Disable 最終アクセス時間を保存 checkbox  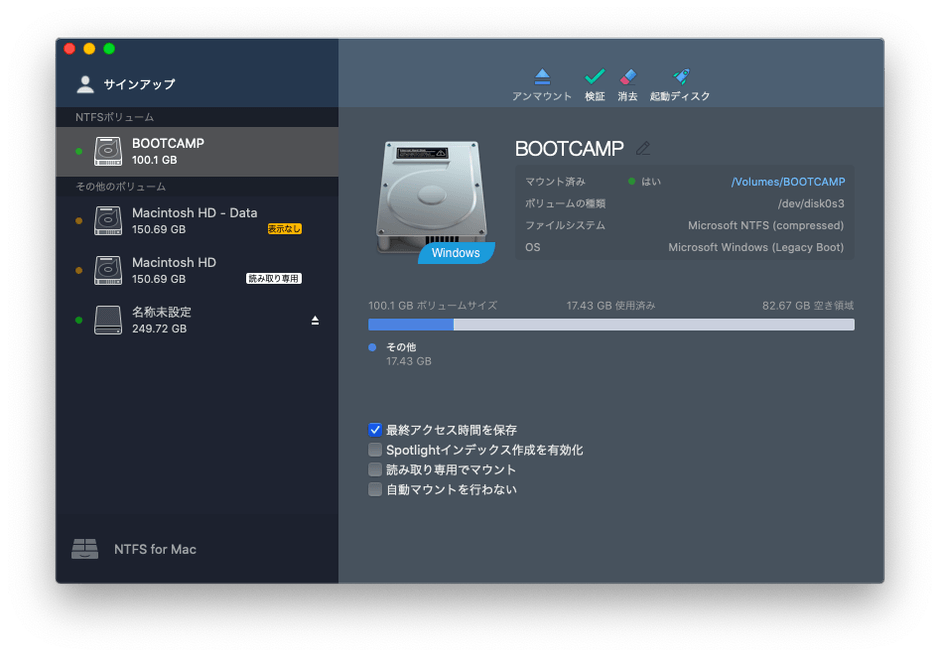coord(375,430)
